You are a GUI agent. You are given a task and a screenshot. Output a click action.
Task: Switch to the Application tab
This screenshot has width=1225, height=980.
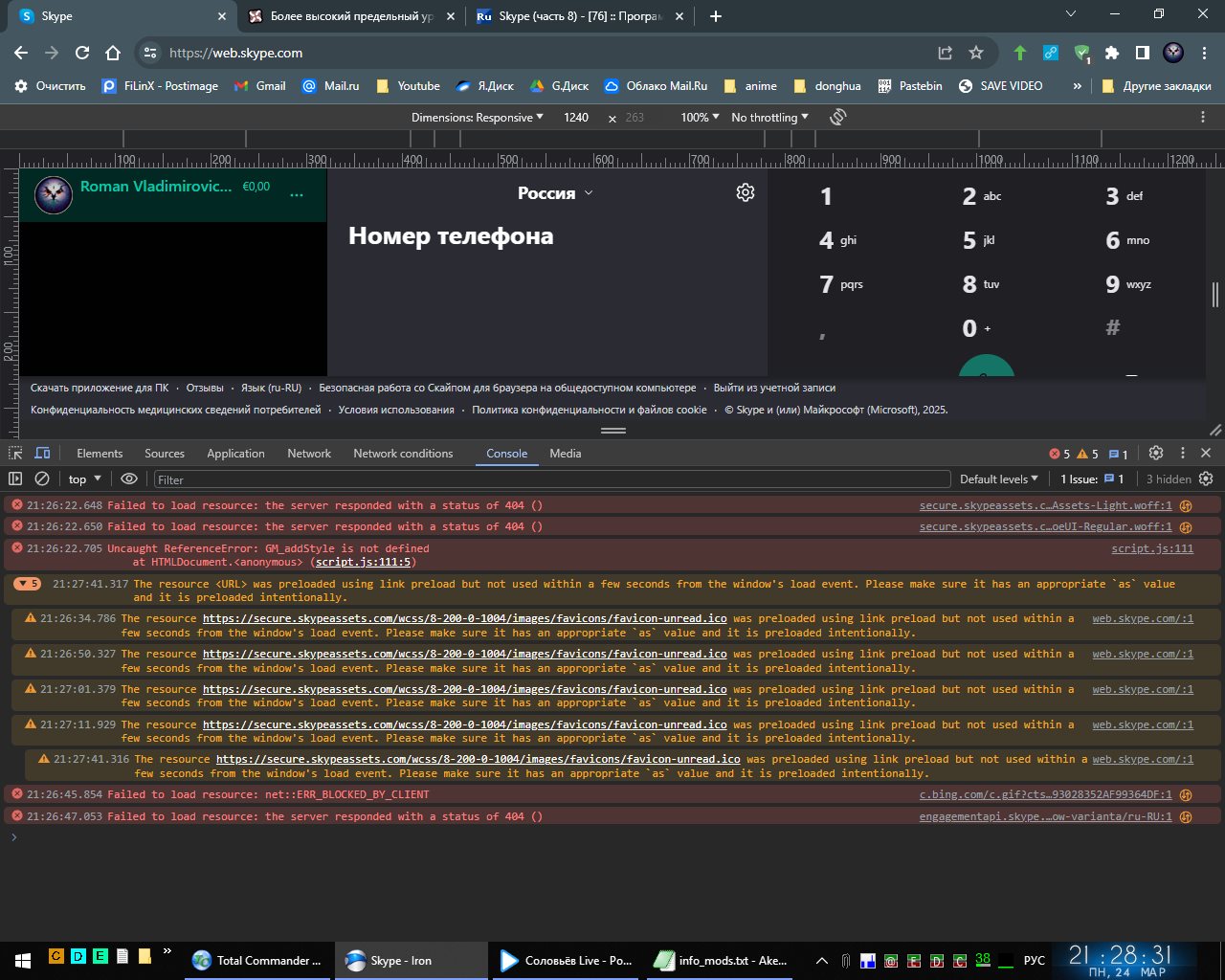(235, 453)
